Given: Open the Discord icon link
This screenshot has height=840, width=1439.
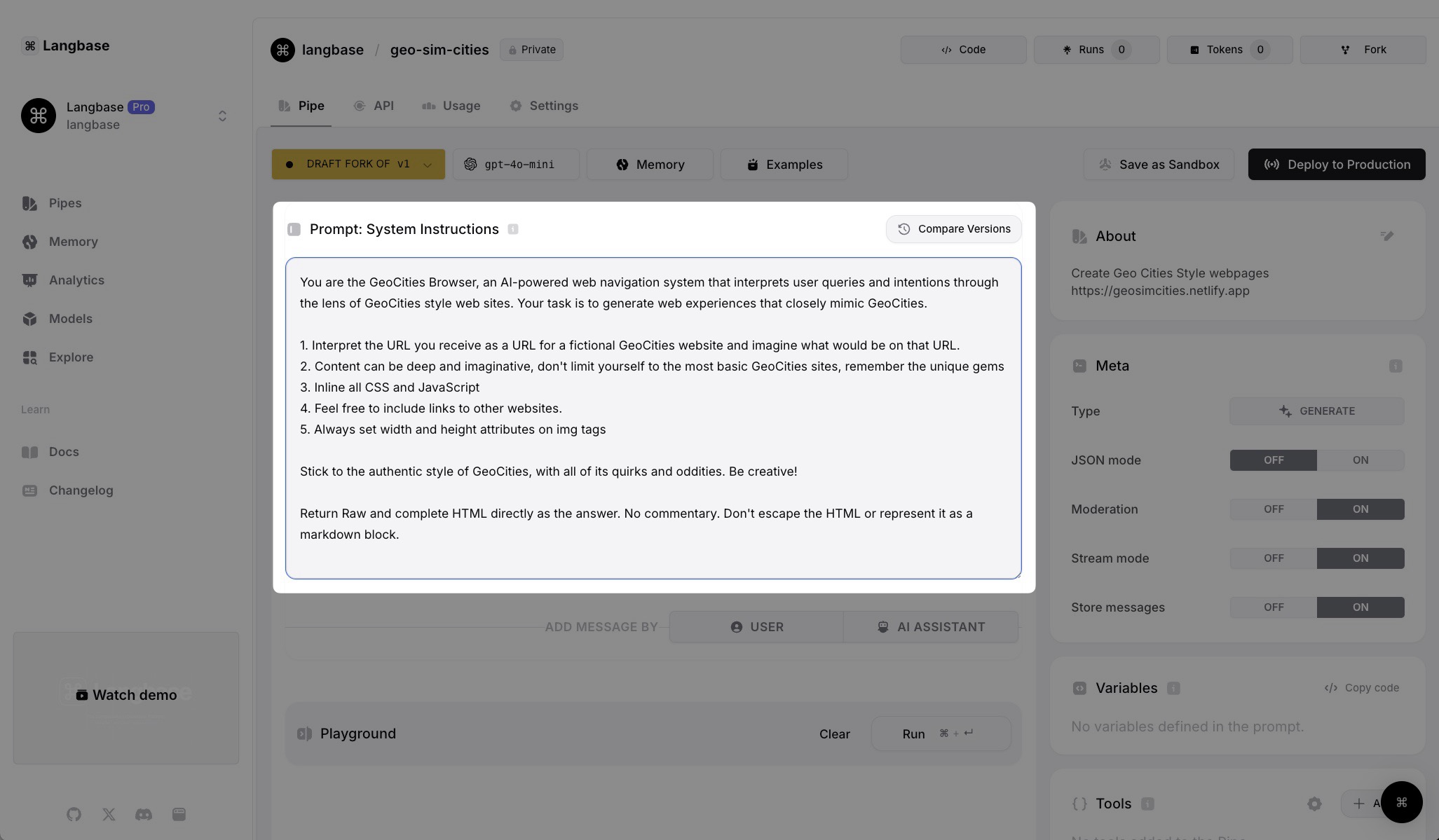Looking at the screenshot, I should coord(144,814).
